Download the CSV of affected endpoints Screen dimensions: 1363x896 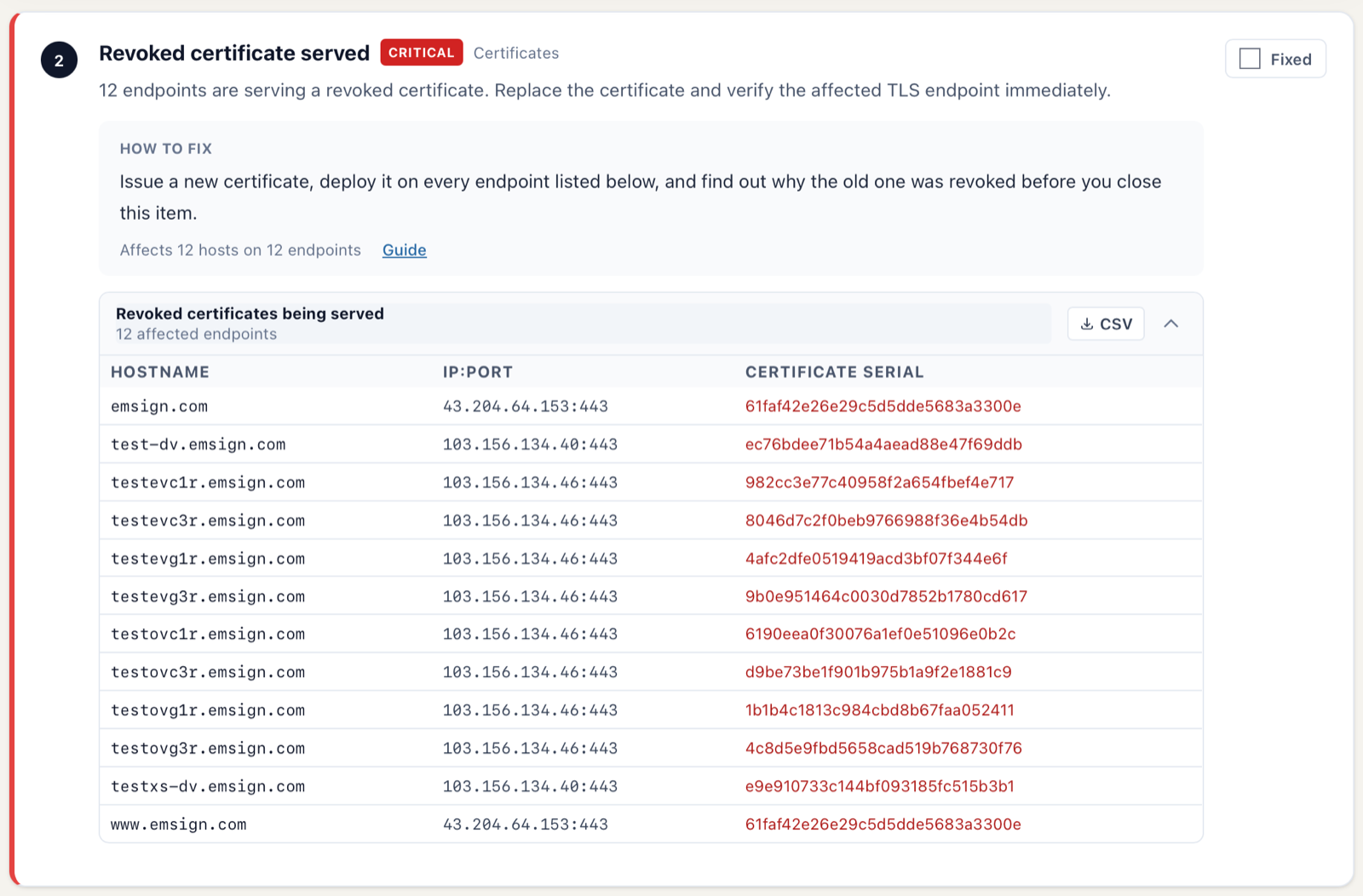point(1106,324)
